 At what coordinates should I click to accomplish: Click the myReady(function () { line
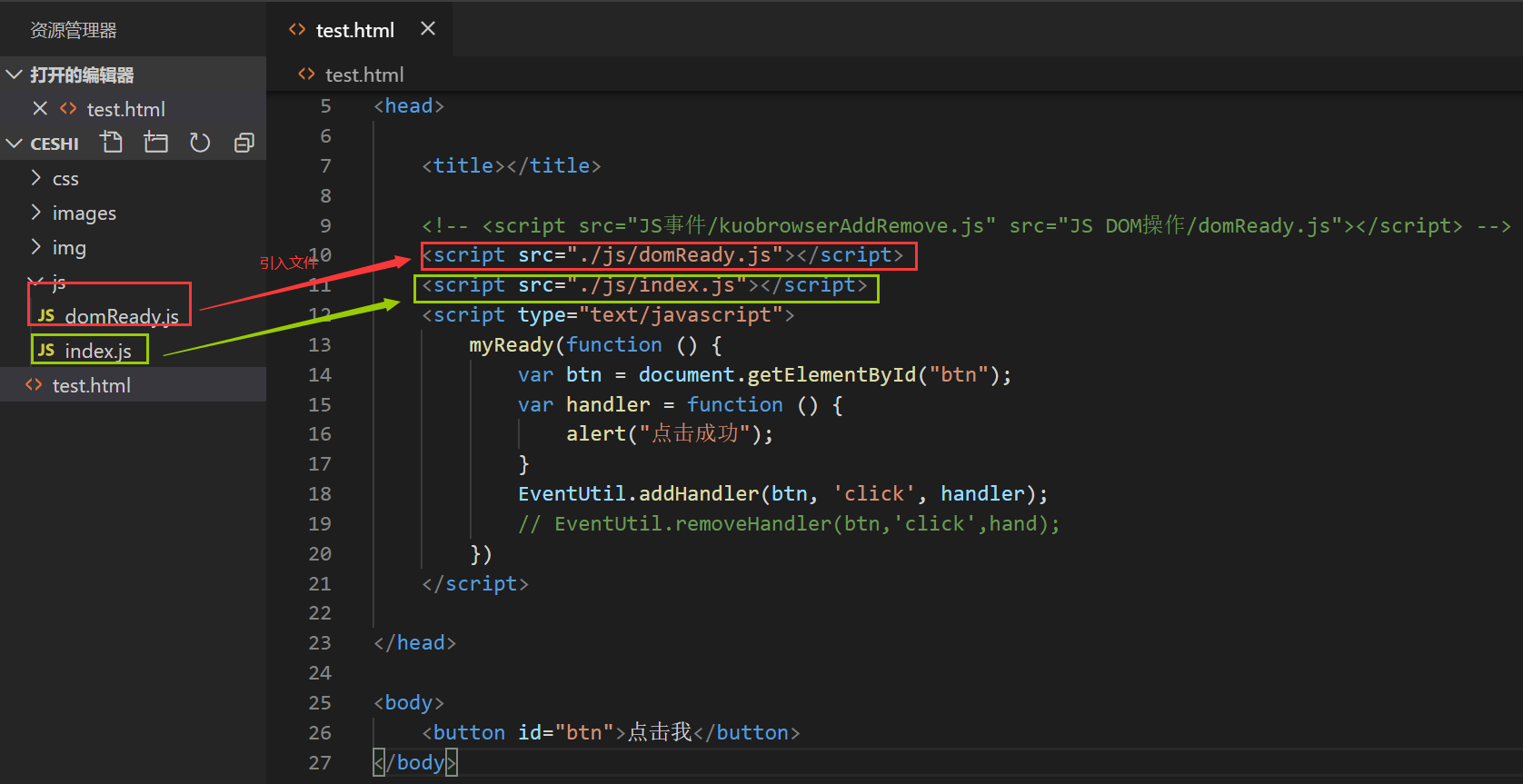[x=595, y=345]
